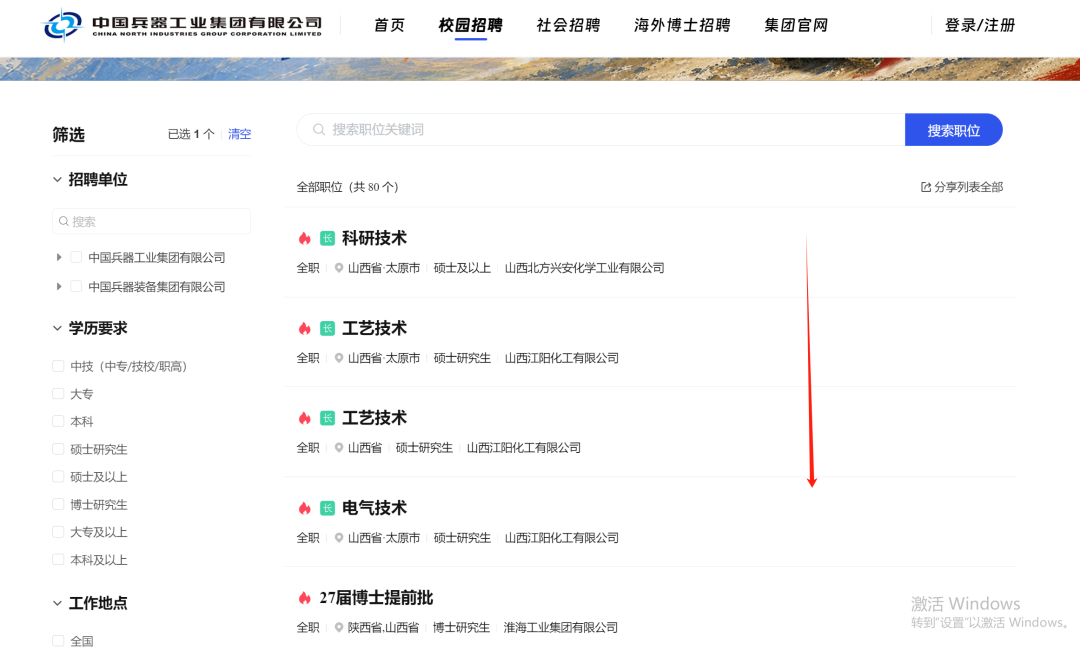Click the flame icon next to 电气技术
The image size is (1080, 656).
tap(304, 509)
